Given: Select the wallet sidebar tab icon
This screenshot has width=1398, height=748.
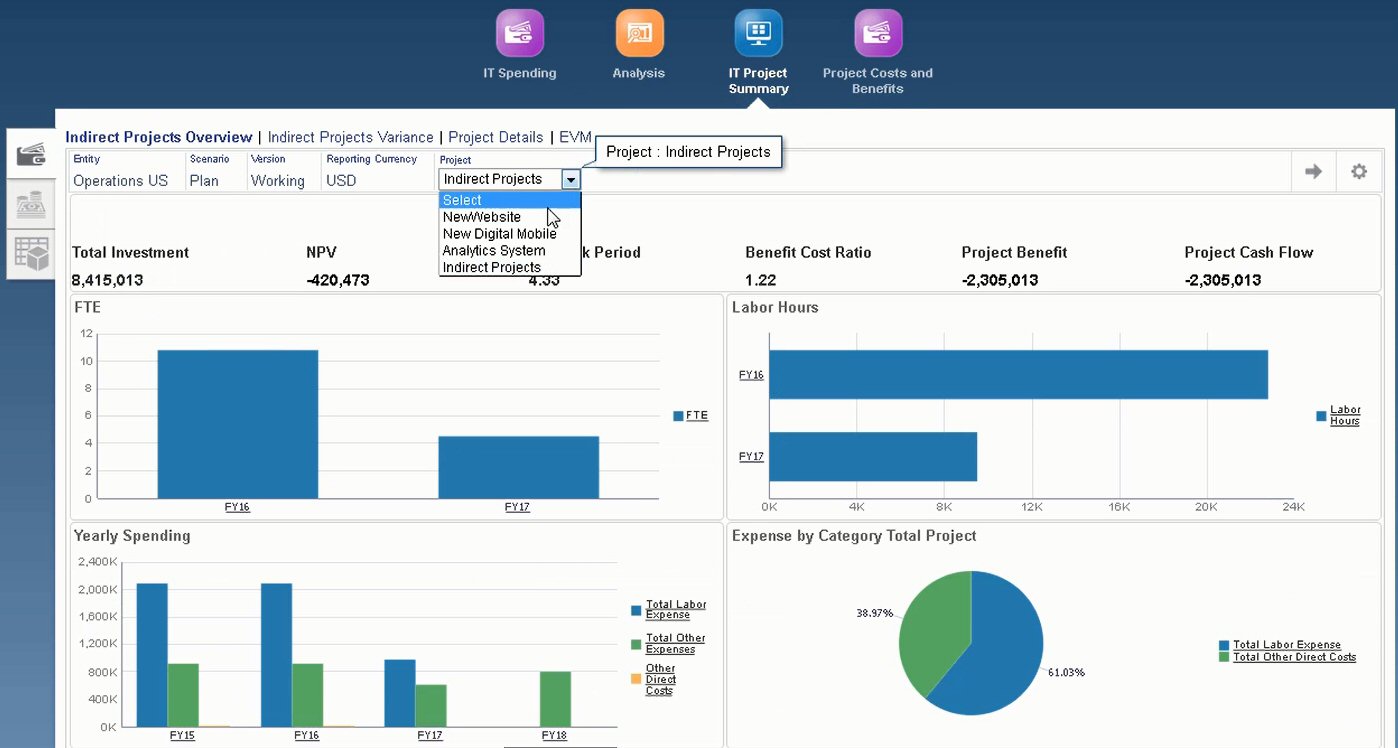Looking at the screenshot, I should click(31, 154).
